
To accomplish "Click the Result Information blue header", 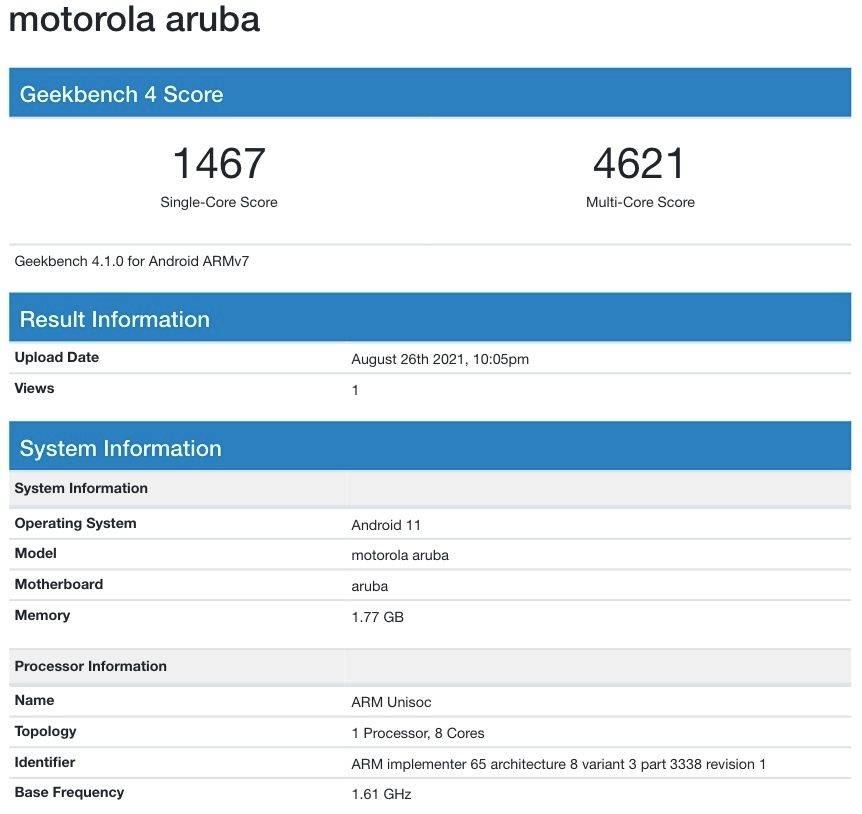I will pyautogui.click(x=115, y=319).
